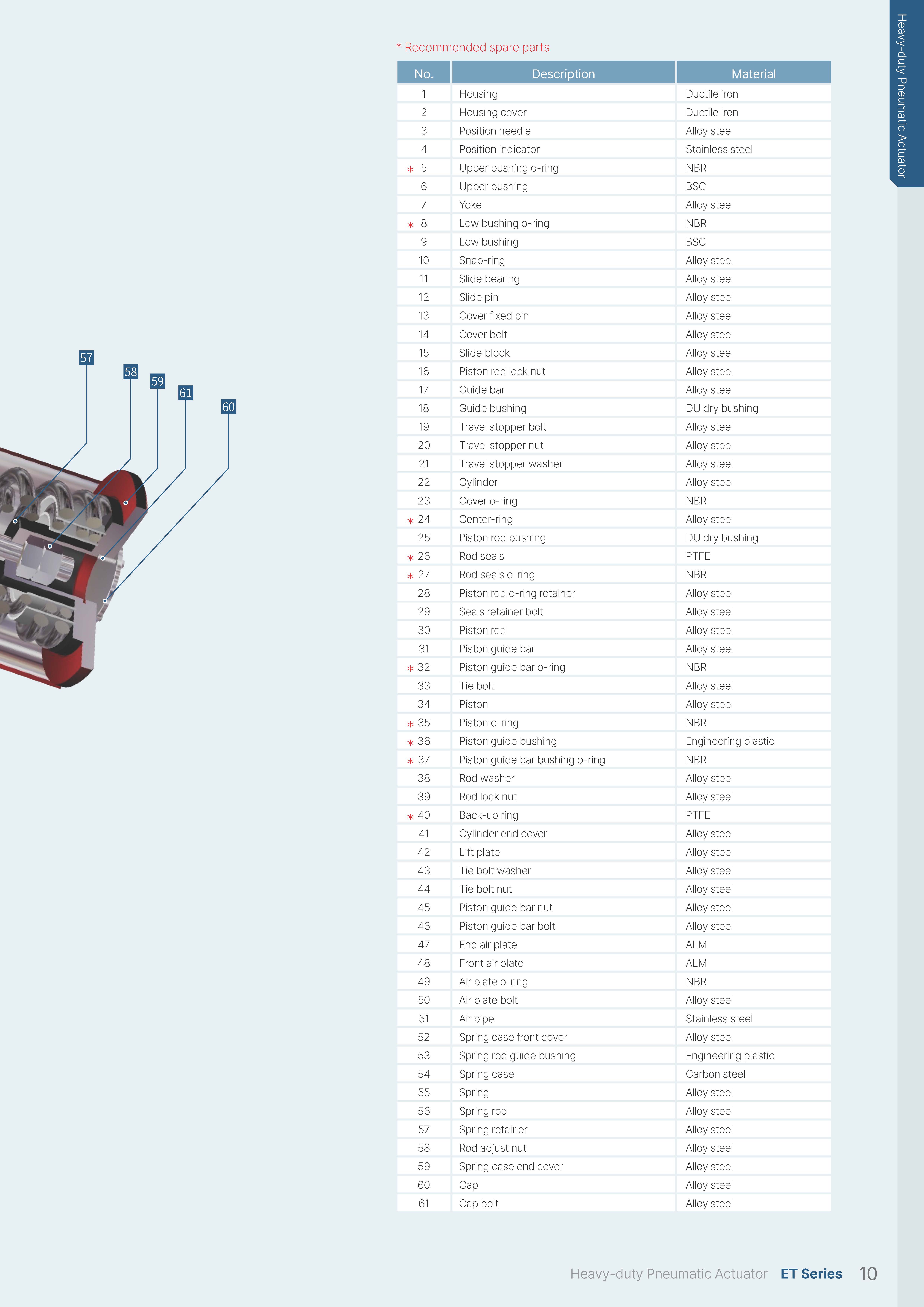Click callout label 59 on the diagram

pos(158,381)
